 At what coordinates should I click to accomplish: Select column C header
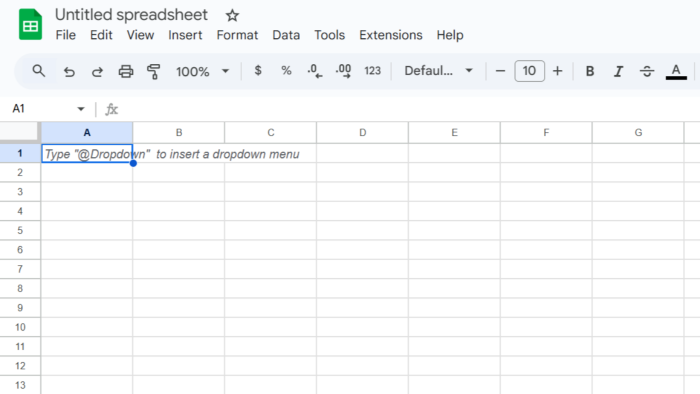point(271,133)
